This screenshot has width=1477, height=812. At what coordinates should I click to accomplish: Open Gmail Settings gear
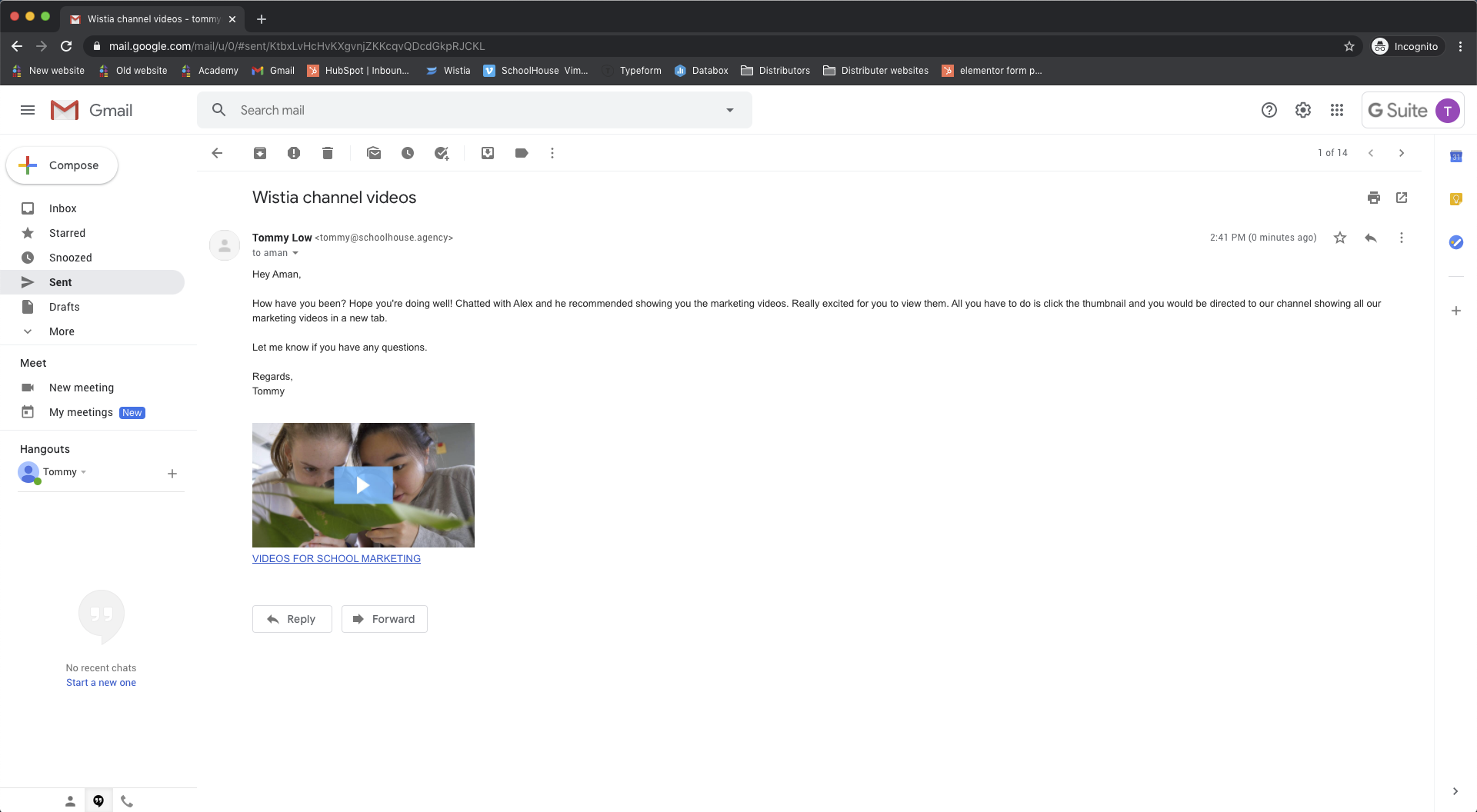[x=1303, y=110]
